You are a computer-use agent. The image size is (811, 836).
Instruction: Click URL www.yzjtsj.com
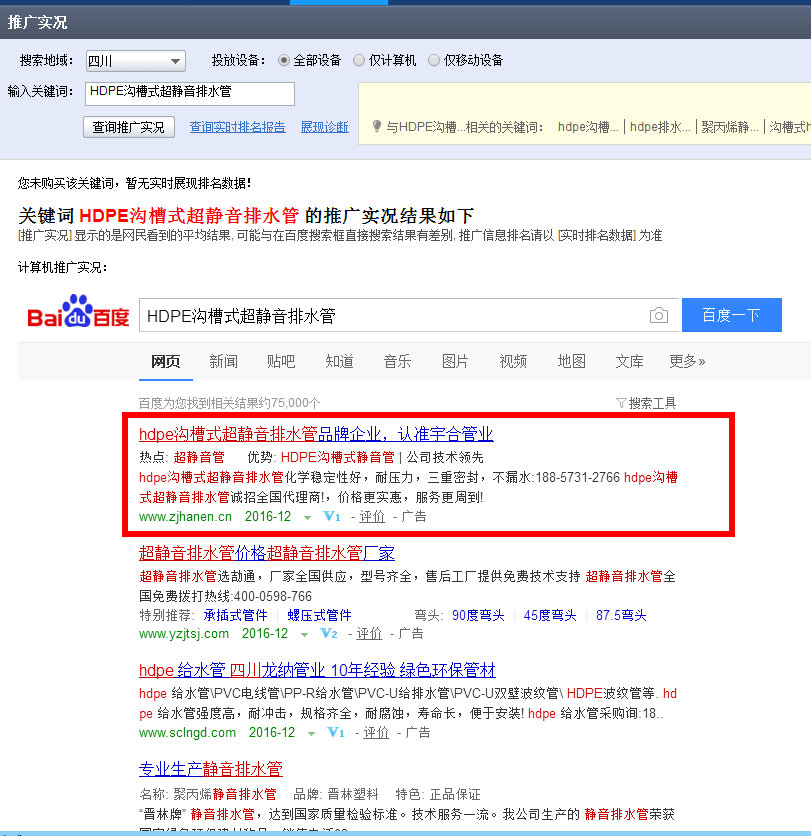click(x=183, y=633)
